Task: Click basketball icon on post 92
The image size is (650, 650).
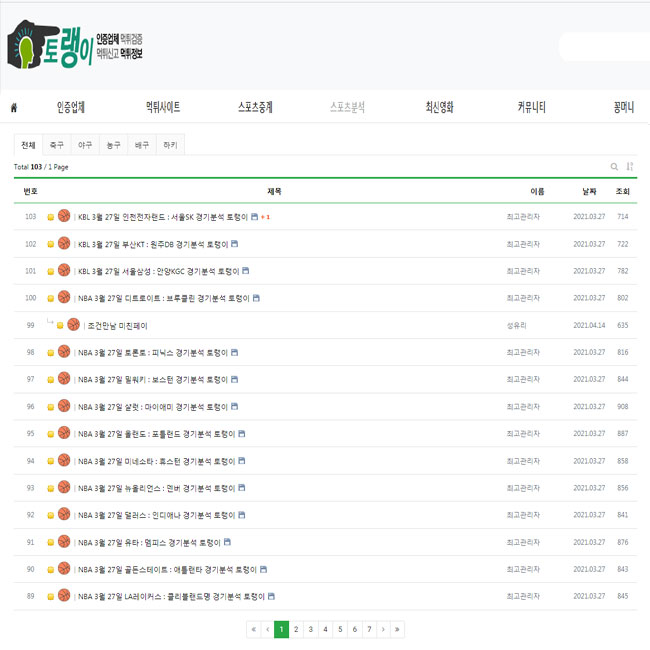Action: [x=64, y=514]
